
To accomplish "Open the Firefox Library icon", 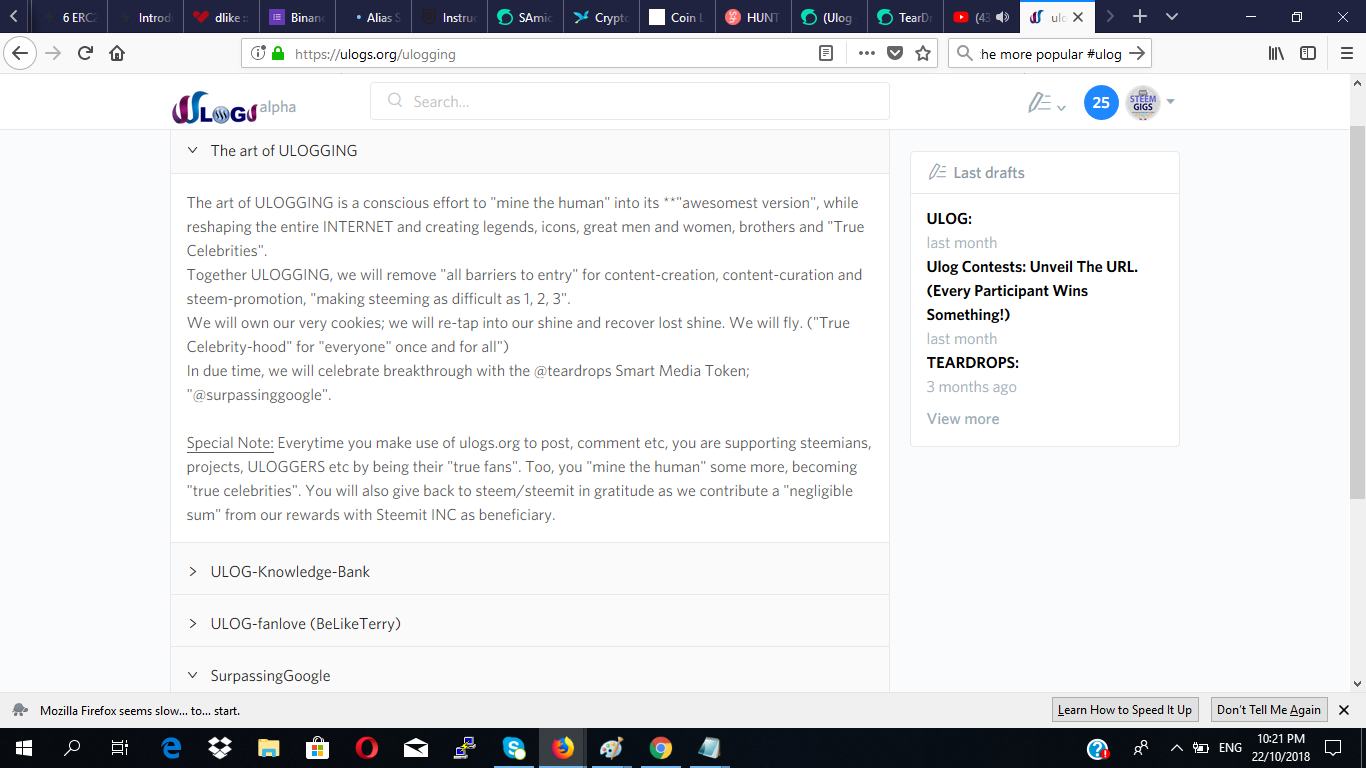I will (1276, 54).
